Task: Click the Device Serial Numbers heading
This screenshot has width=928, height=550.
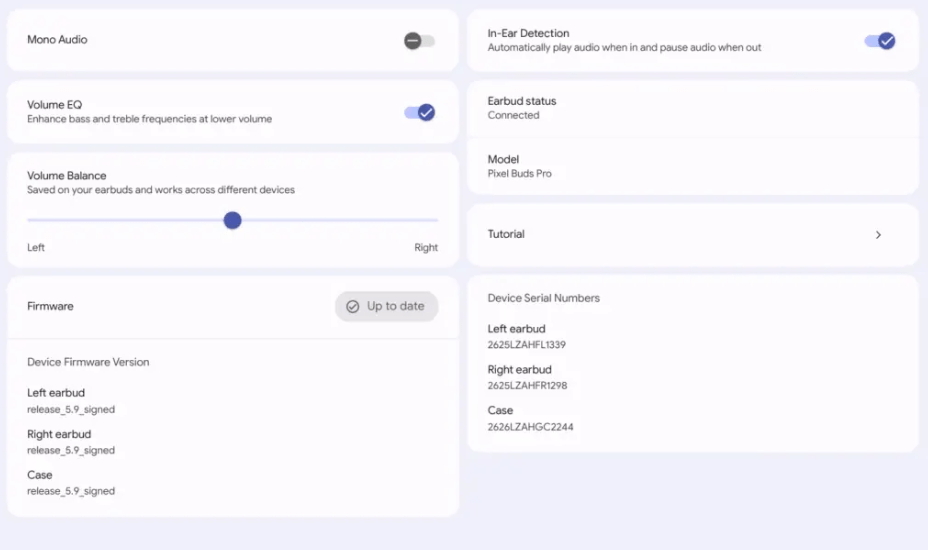Action: pos(543,298)
